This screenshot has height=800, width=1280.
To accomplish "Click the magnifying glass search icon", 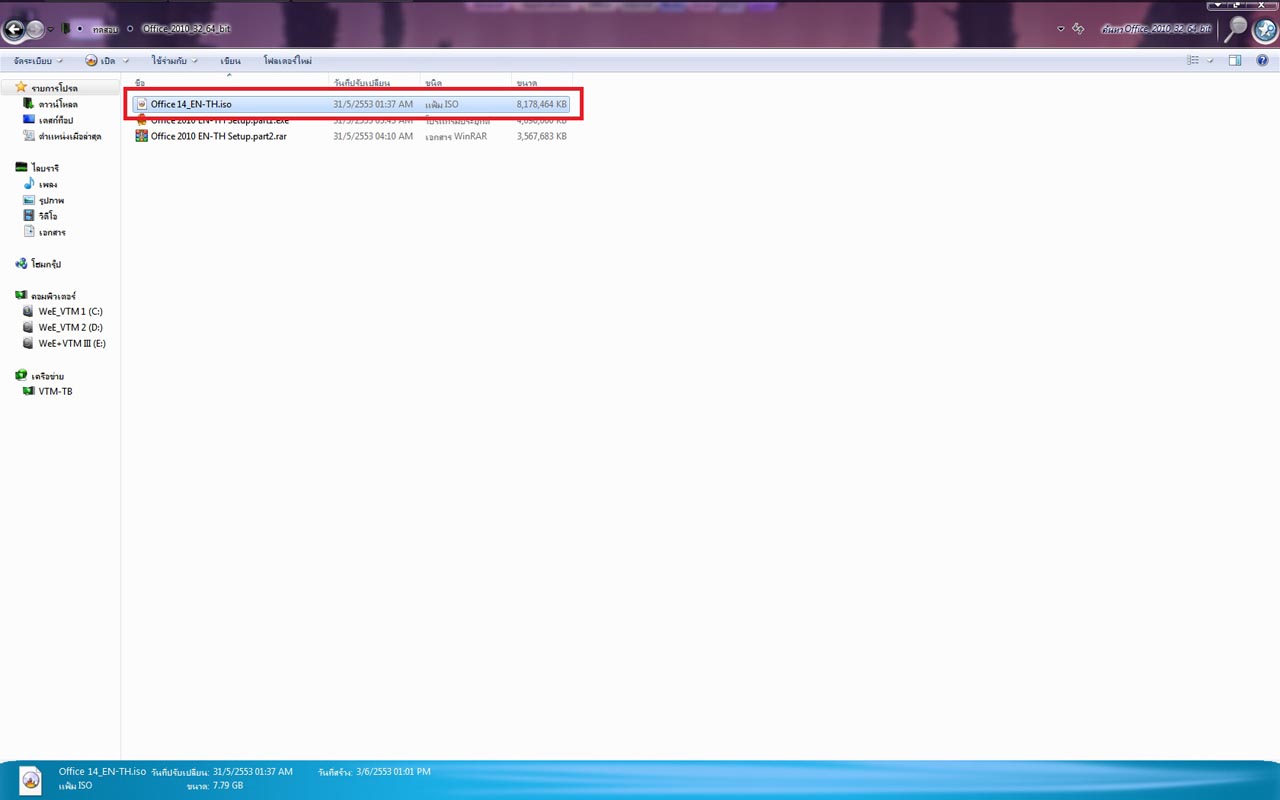I will point(1236,28).
